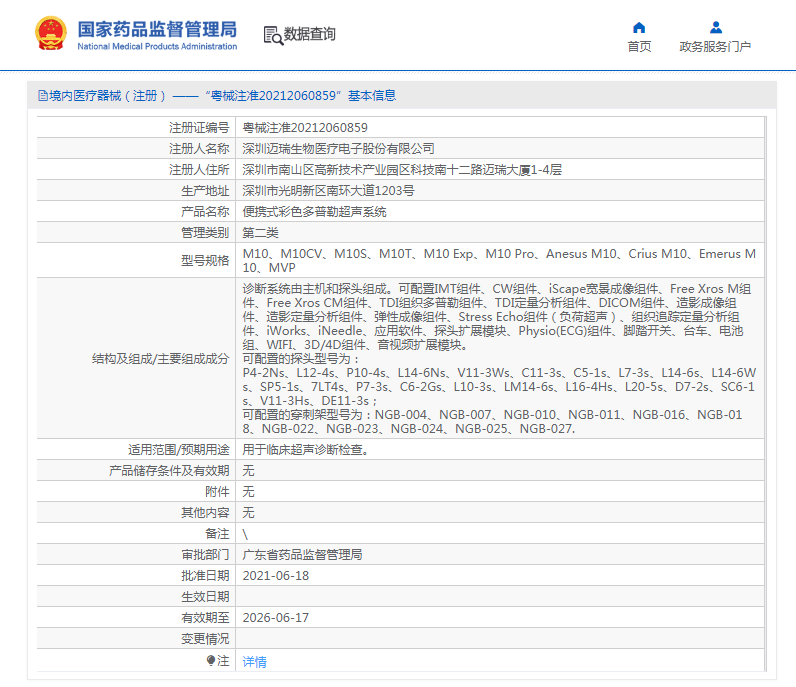Click the 产品储存条件及有效期 label
Screen dimensions: 796x687
(x=169, y=471)
